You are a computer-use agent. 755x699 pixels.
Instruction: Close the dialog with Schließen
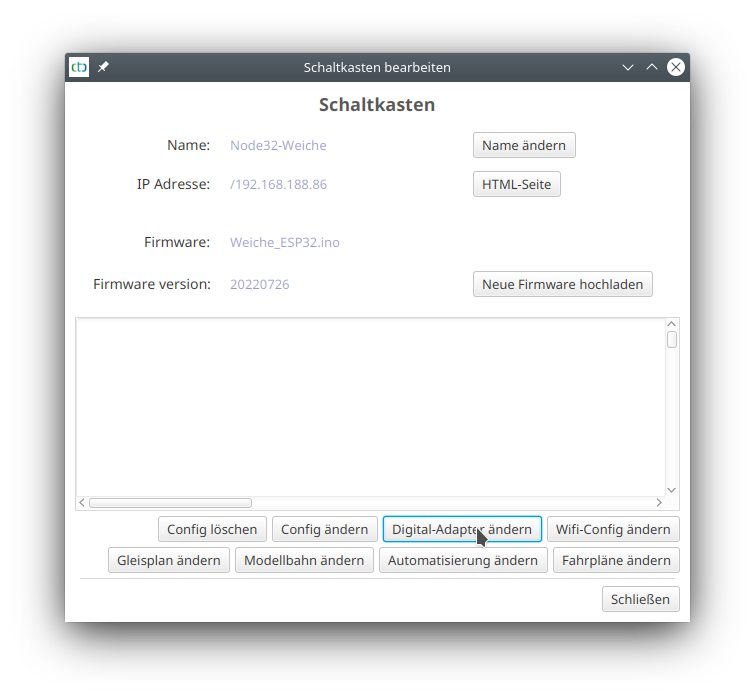pos(640,599)
